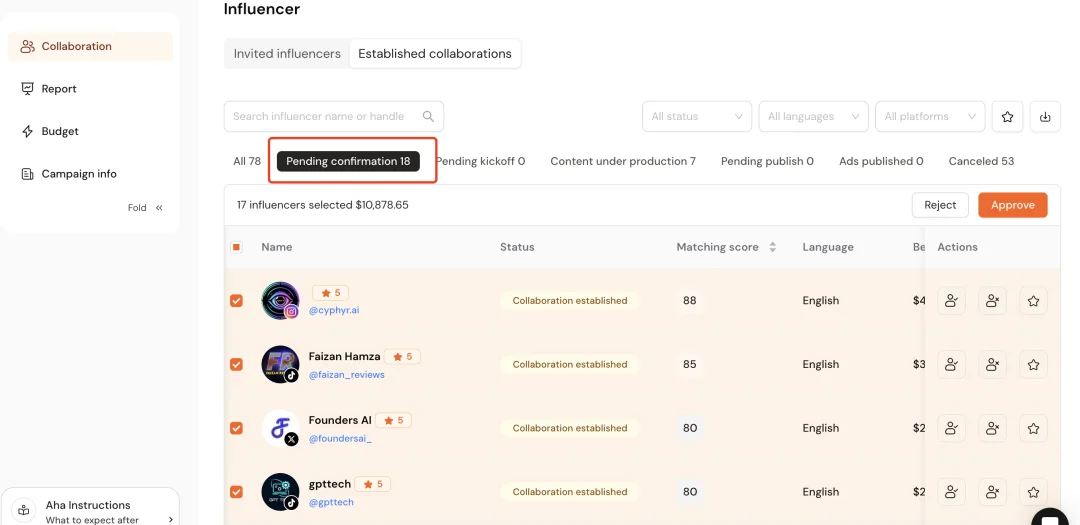Click the search magnifier icon
The width and height of the screenshot is (1080, 525).
click(428, 116)
